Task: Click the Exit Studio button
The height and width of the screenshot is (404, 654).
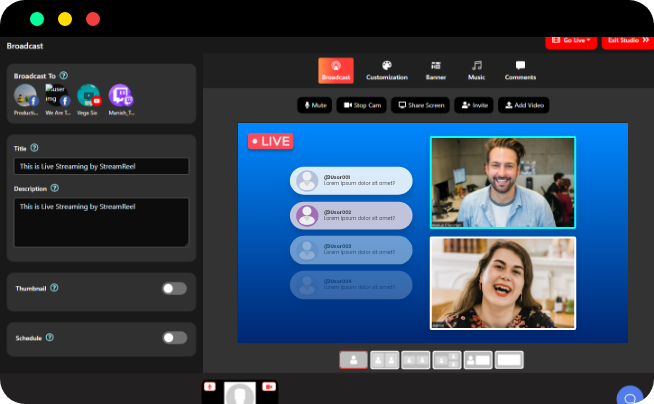Action: coord(628,41)
